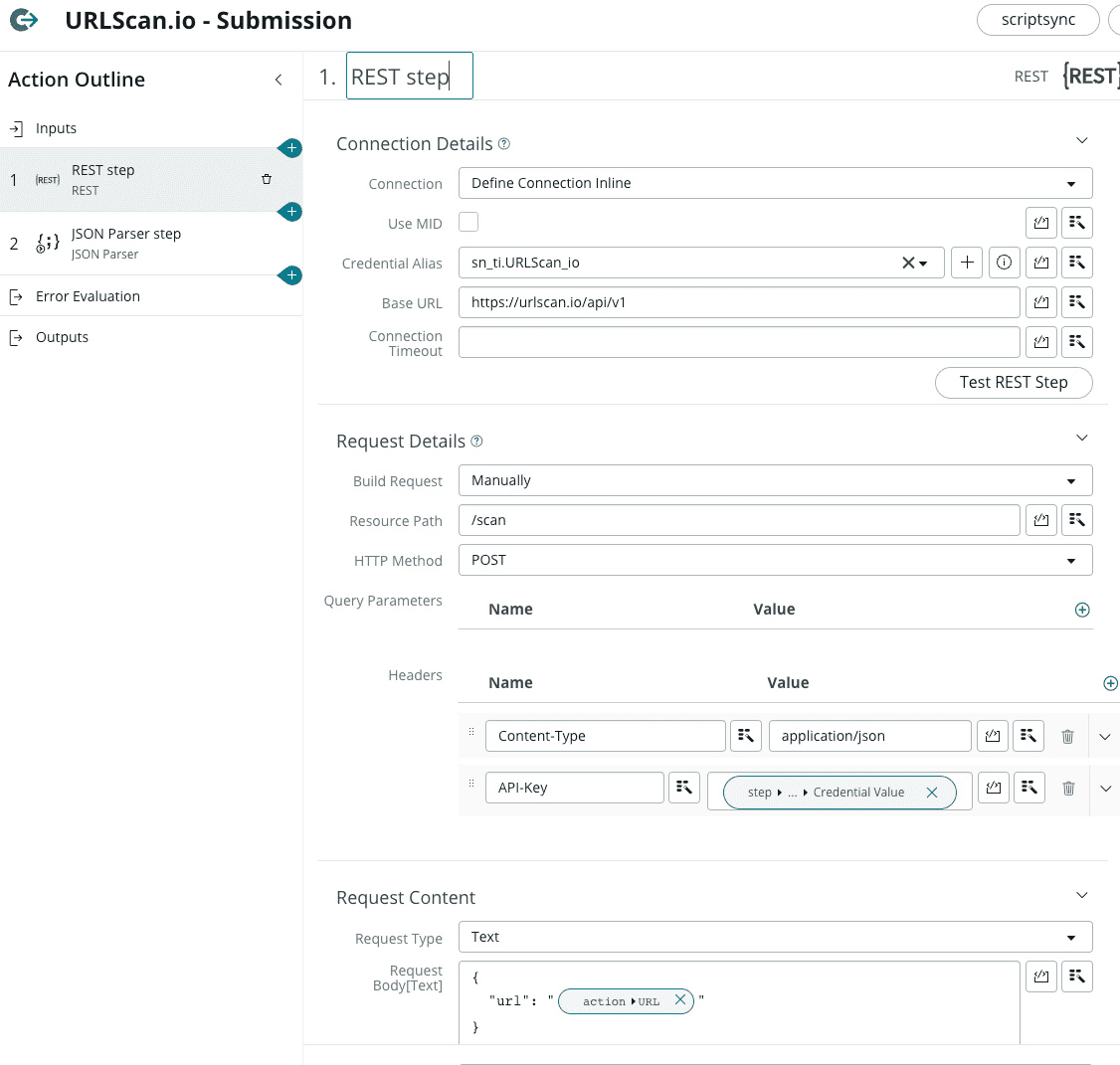
Task: Click the step name field 'REST step'
Action: click(409, 76)
